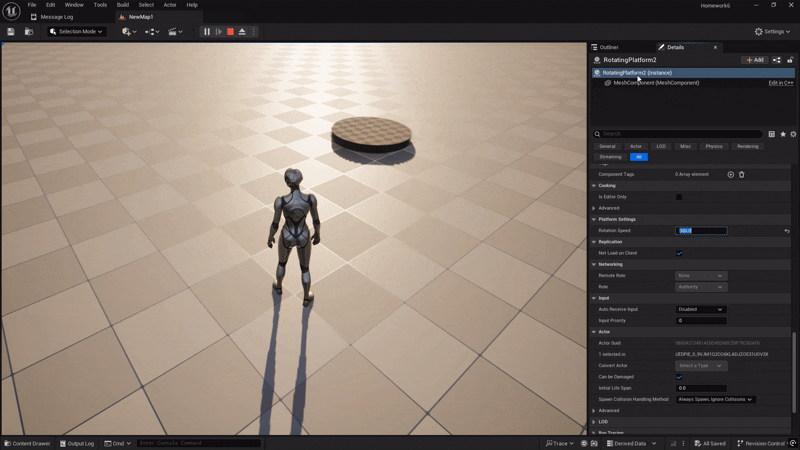Advance one frame with frame skip button

coord(219,32)
